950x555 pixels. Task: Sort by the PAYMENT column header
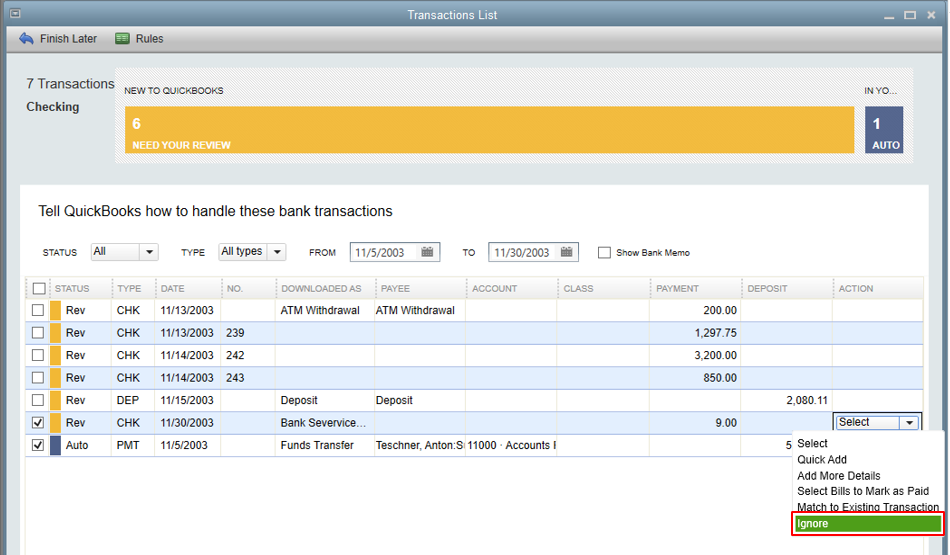[677, 288]
